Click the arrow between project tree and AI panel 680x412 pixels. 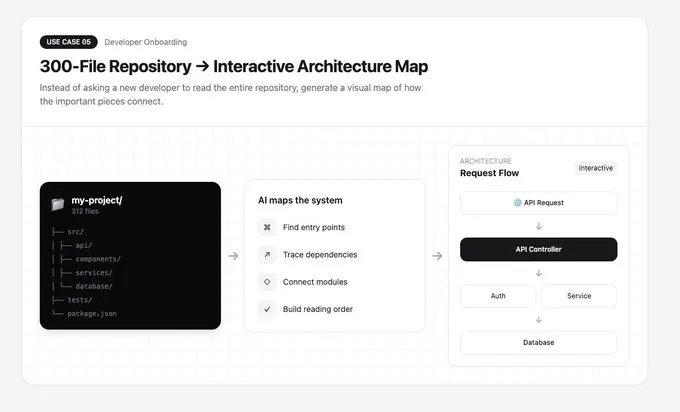233,256
